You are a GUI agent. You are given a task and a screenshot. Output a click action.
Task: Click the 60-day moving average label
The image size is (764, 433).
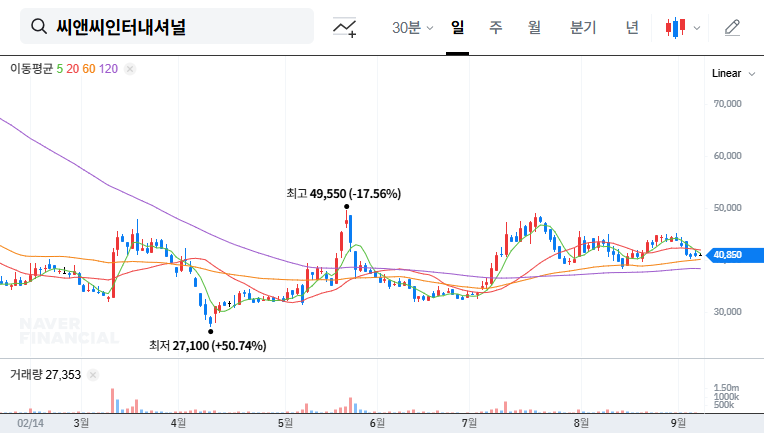[x=89, y=69]
